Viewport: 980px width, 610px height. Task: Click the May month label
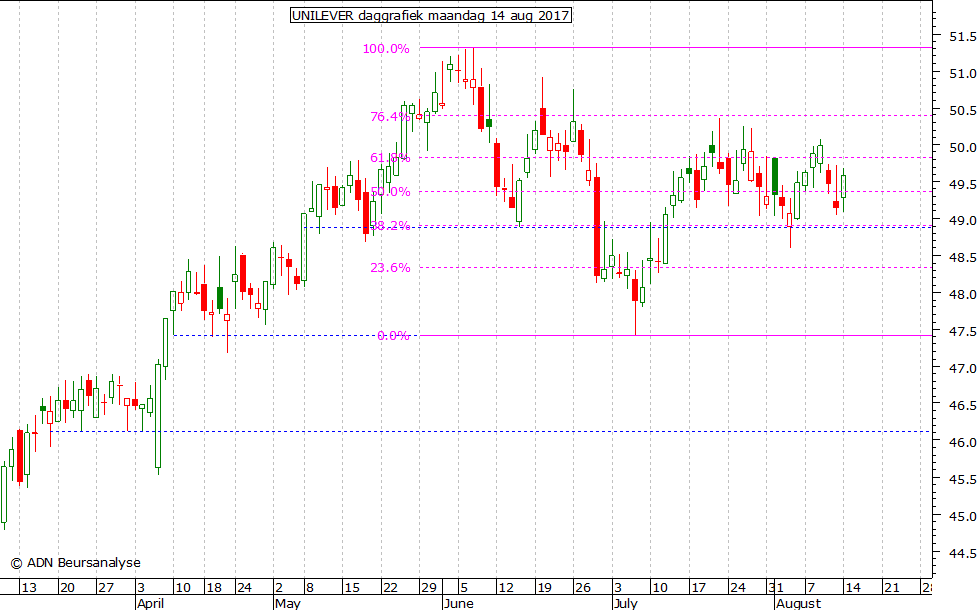pos(288,603)
